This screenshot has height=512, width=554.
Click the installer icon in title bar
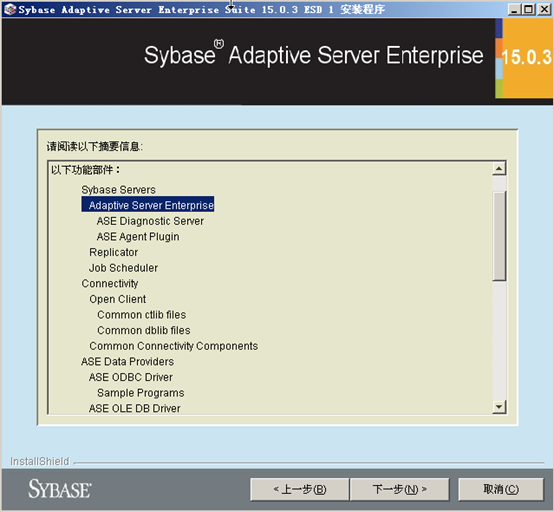pos(10,9)
